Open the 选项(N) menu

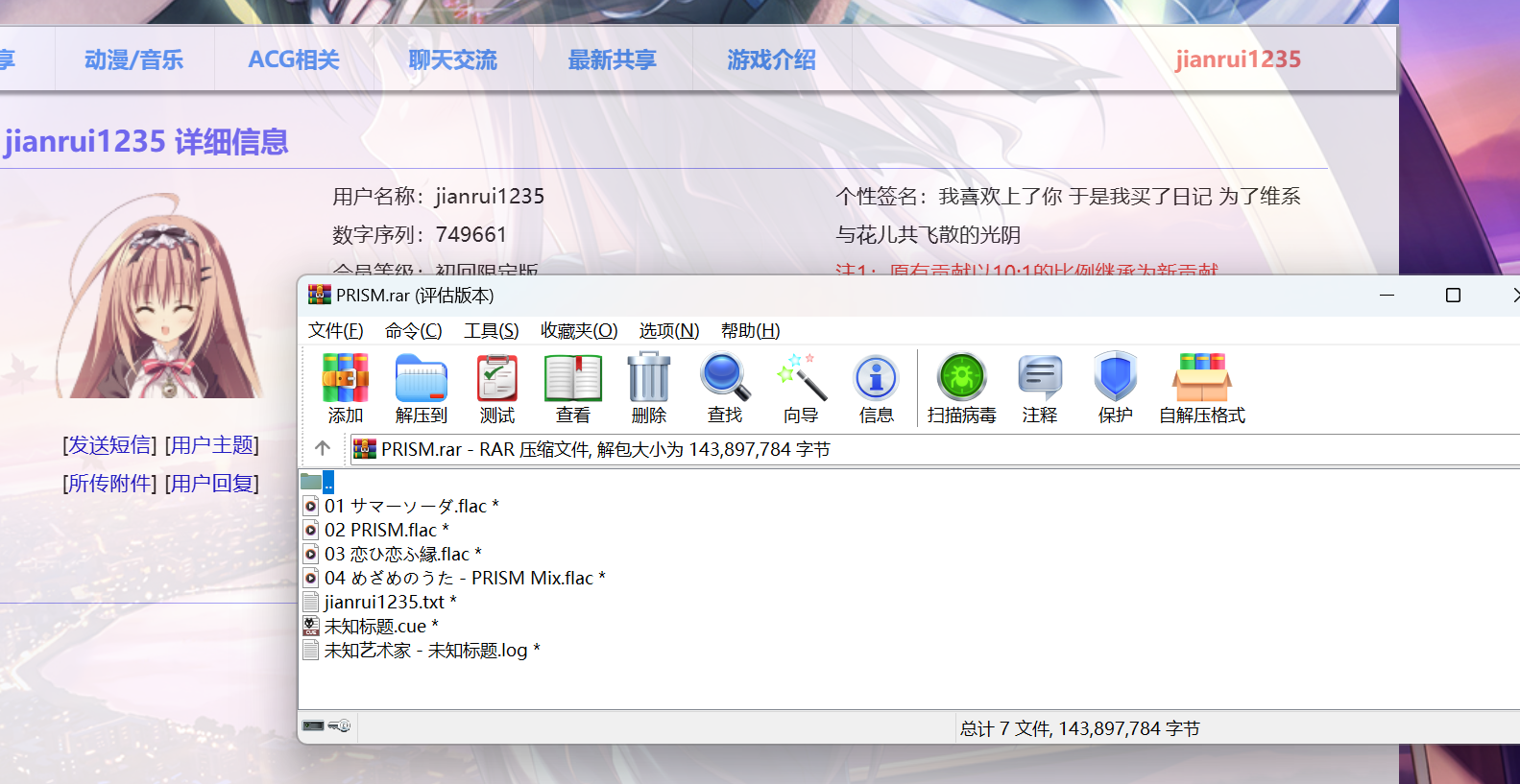coord(669,331)
